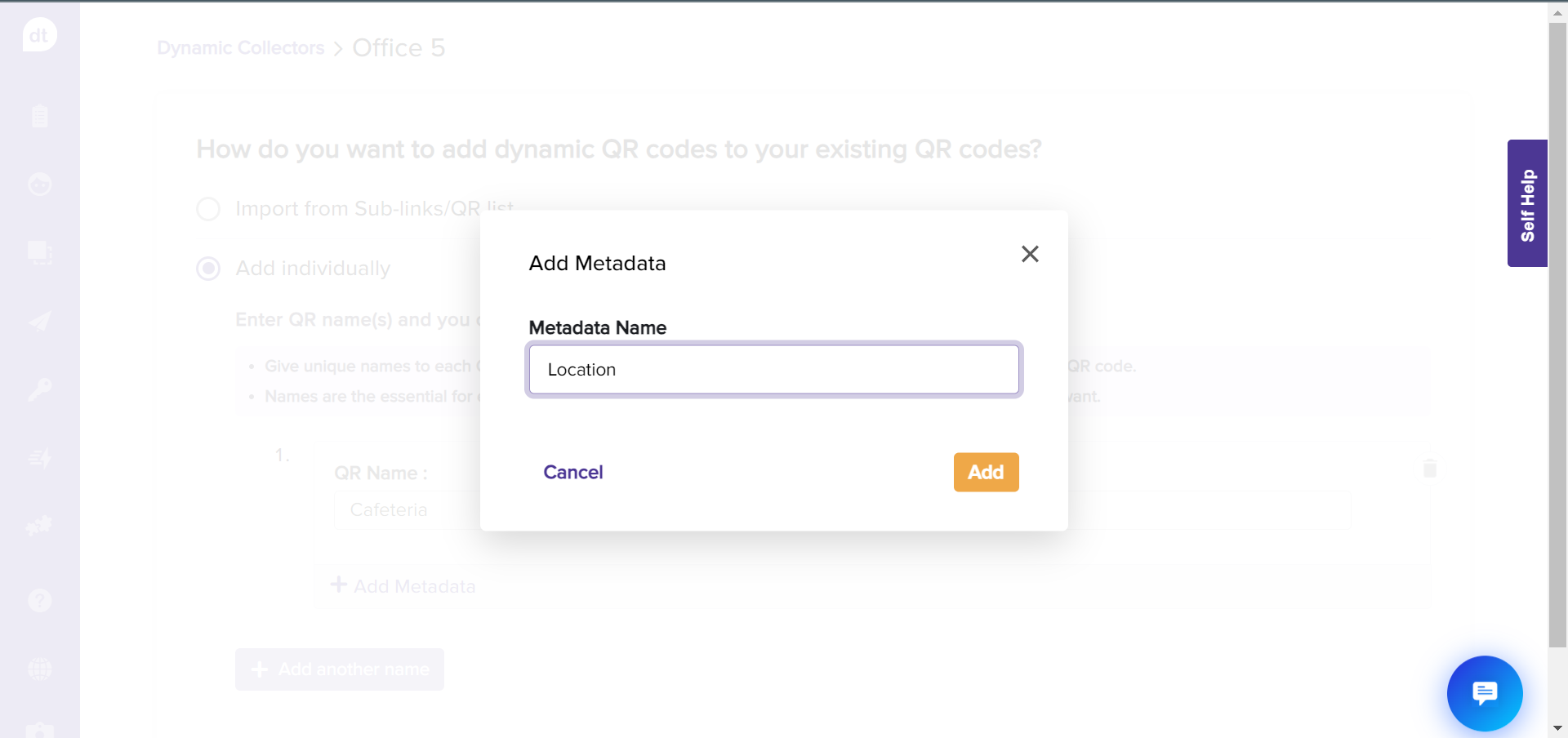Delete the Cafeteria QR name row
The height and width of the screenshot is (738, 1568).
pyautogui.click(x=1429, y=469)
